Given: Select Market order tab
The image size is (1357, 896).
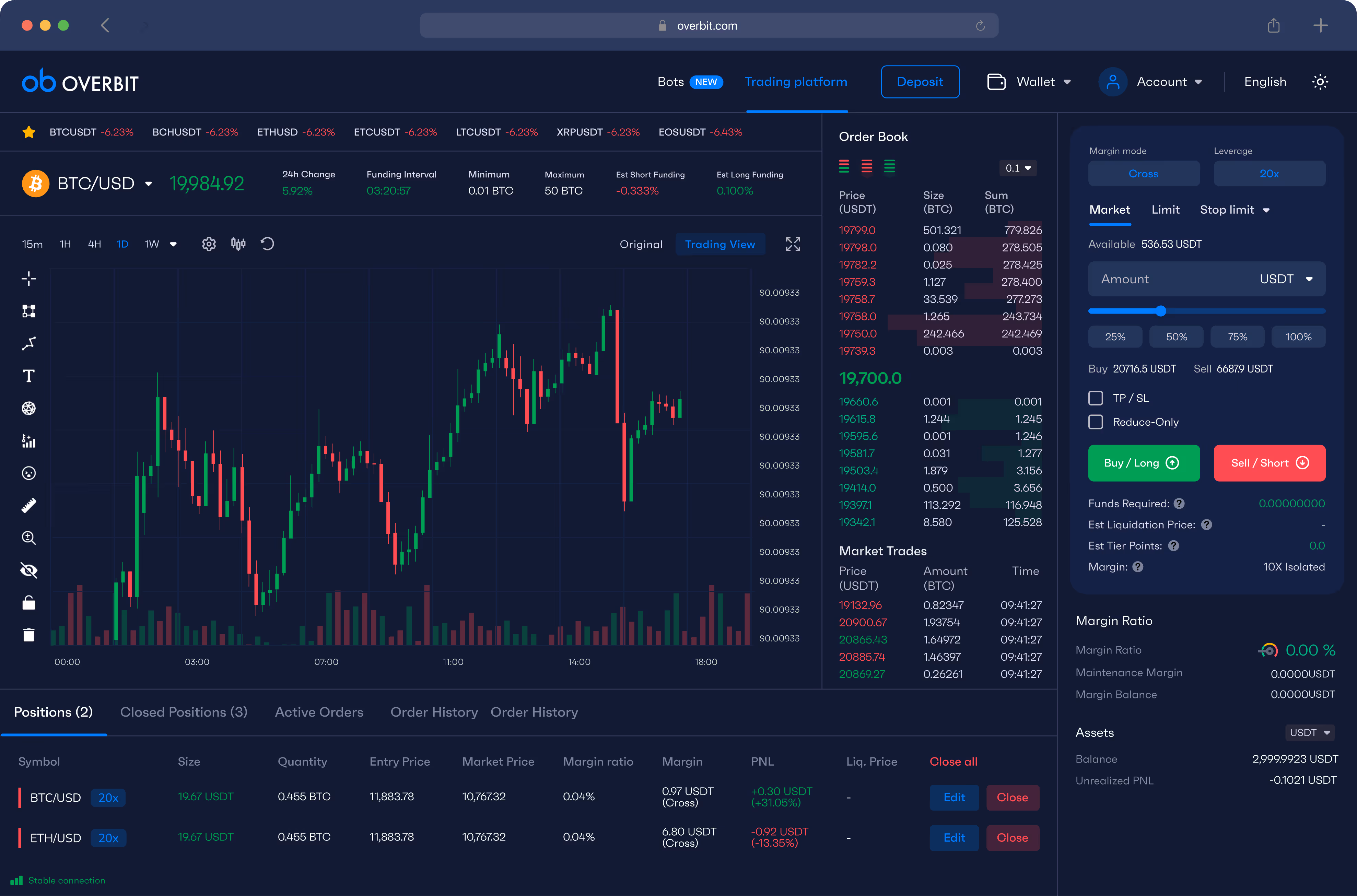Looking at the screenshot, I should coord(1110,210).
